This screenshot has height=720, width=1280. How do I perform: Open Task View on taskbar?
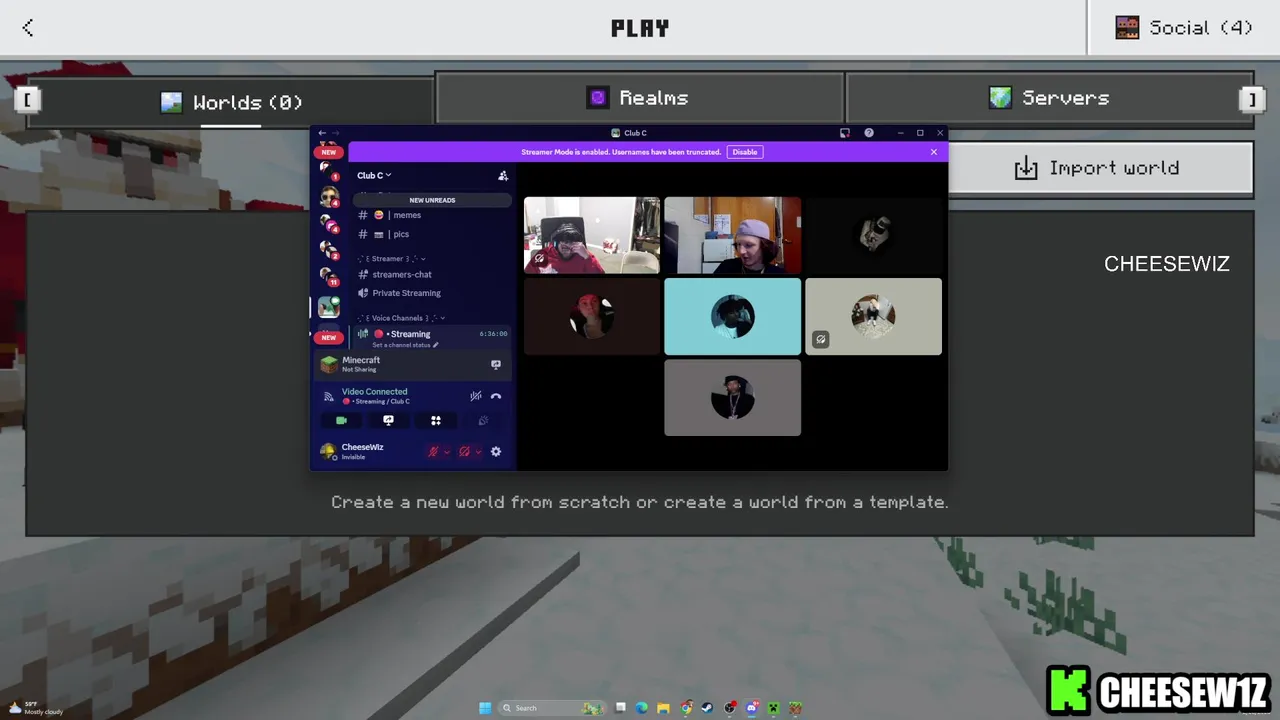click(620, 708)
